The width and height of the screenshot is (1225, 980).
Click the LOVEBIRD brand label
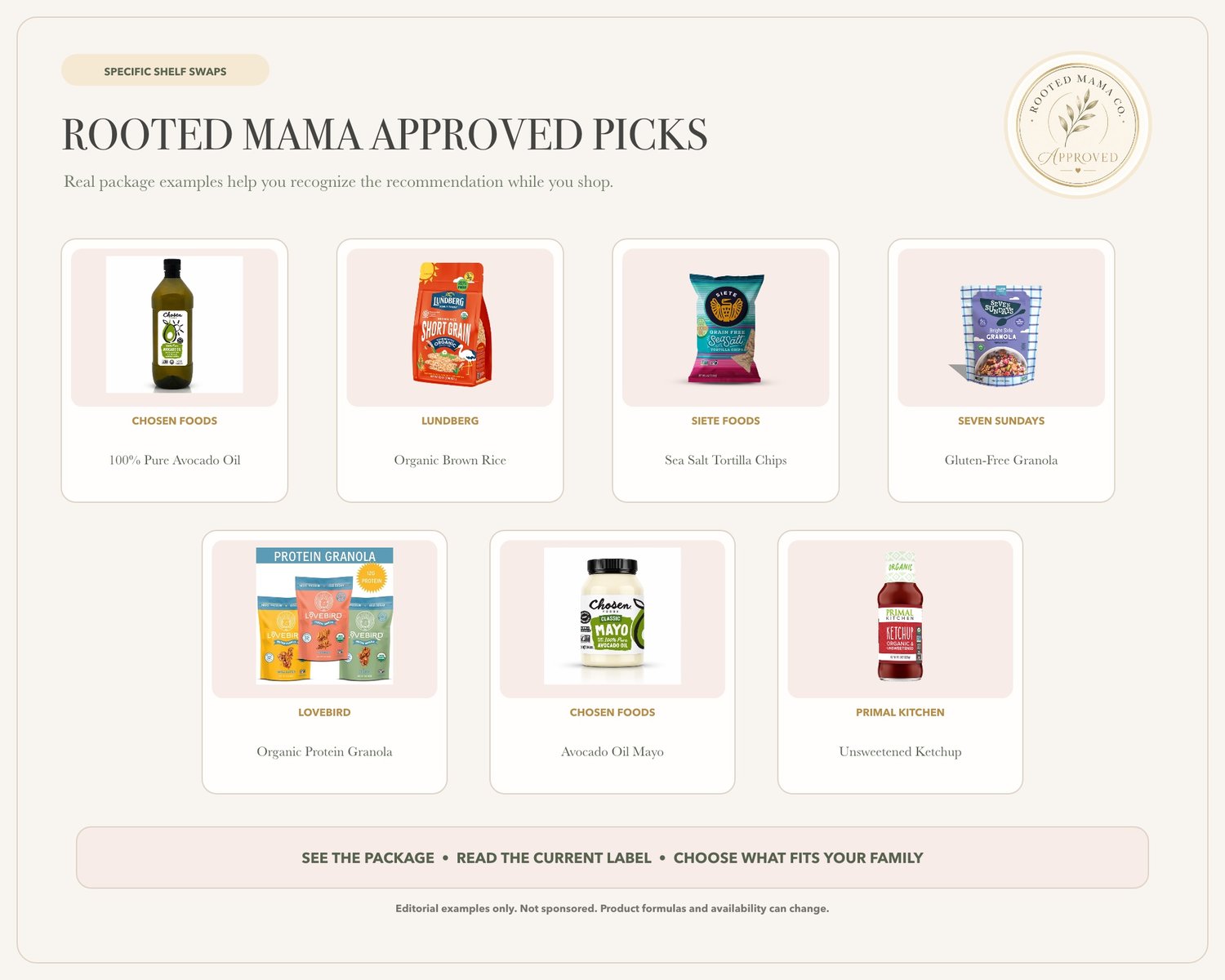[x=324, y=713]
